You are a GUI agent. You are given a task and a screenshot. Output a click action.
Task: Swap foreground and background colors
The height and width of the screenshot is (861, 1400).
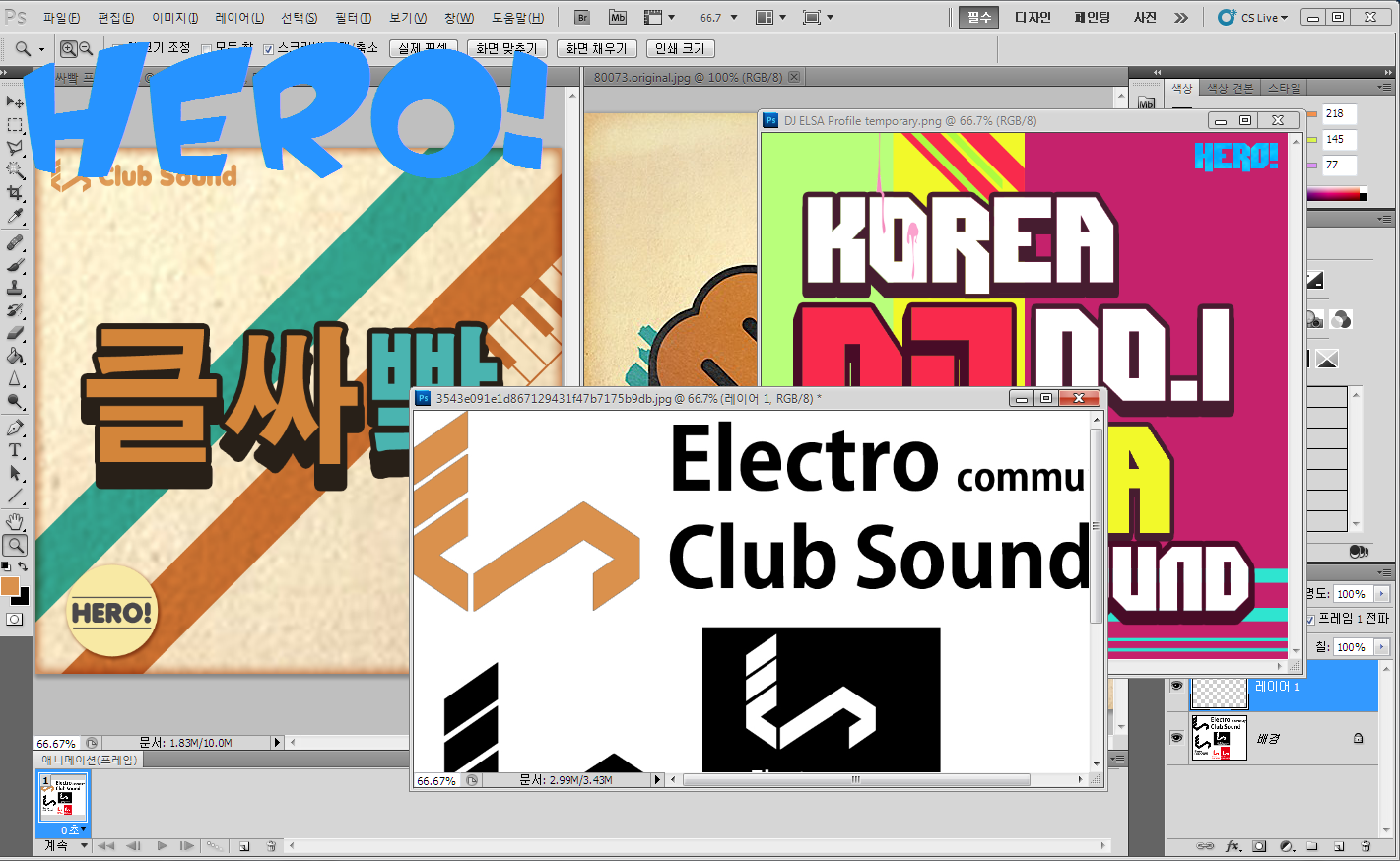click(23, 566)
